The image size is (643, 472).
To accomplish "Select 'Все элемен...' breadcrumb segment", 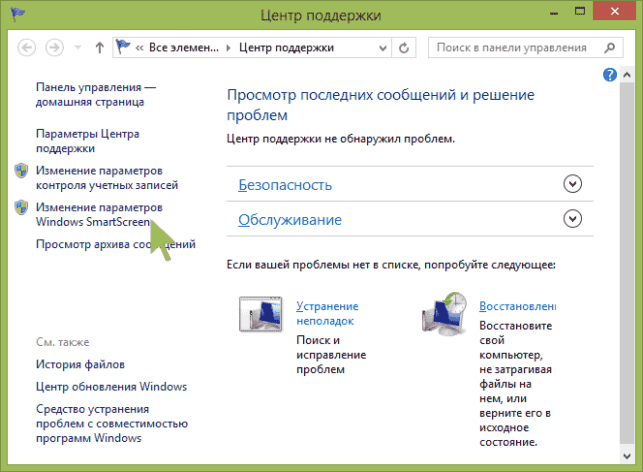I will click(184, 48).
